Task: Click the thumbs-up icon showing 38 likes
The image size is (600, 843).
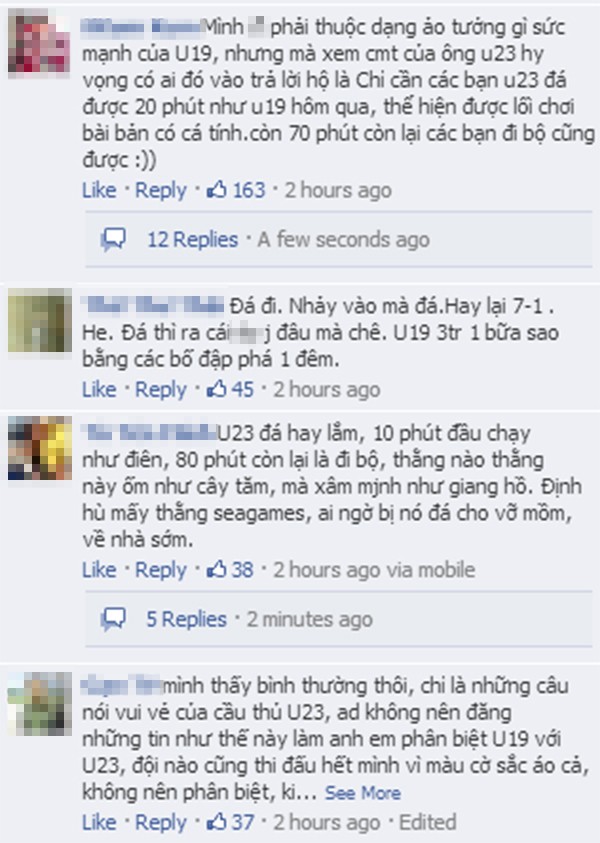Action: [217, 569]
